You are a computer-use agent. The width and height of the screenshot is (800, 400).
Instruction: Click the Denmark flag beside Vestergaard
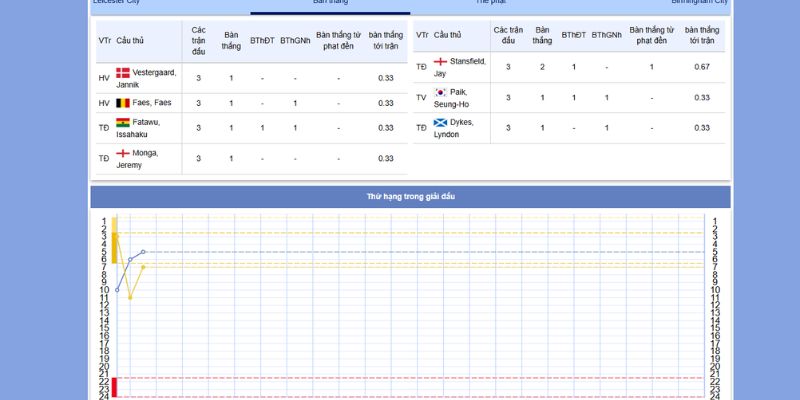pos(123,72)
